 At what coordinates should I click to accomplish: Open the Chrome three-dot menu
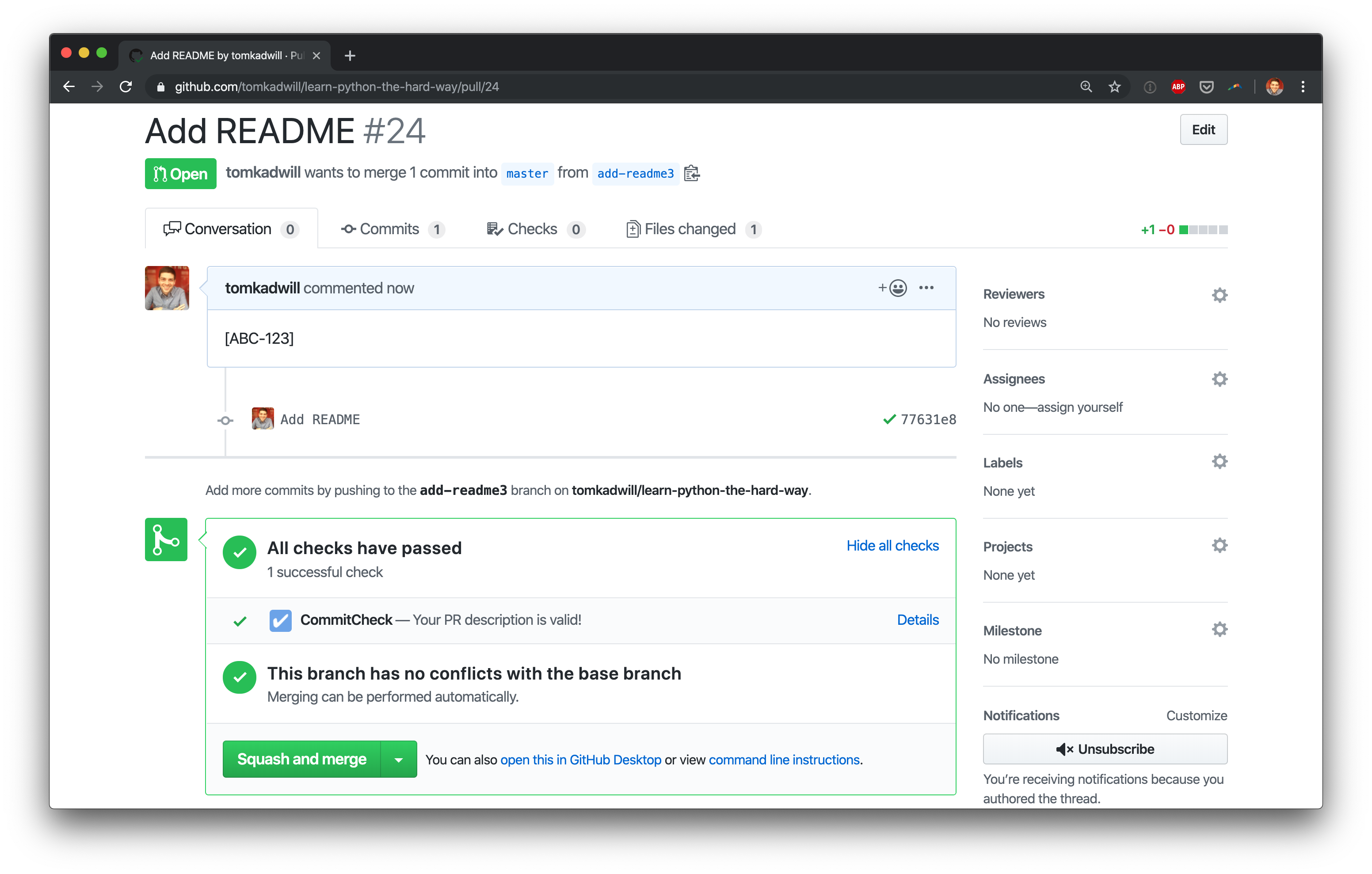(1303, 87)
